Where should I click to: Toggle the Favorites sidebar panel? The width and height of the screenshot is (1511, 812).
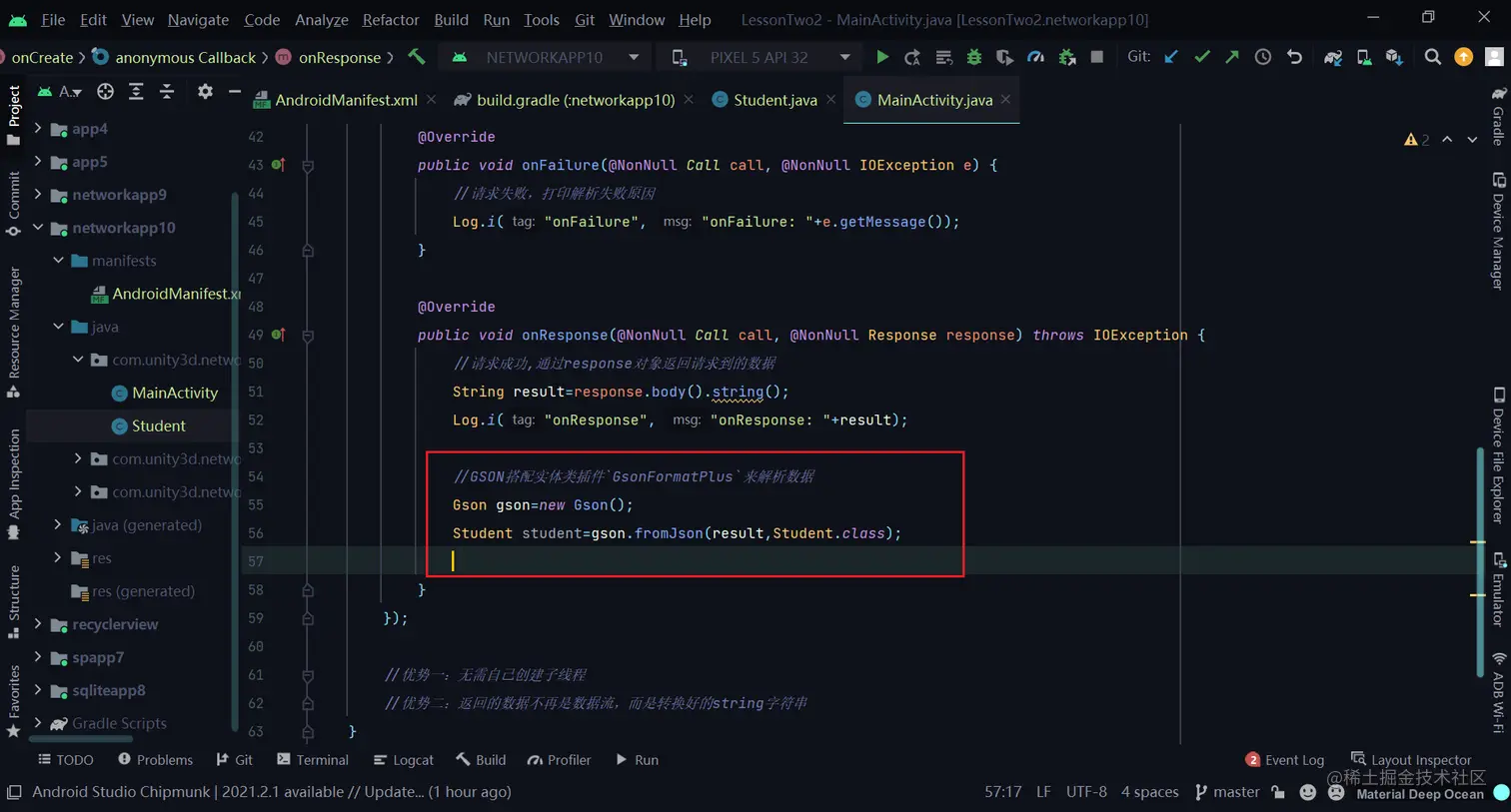[14, 701]
